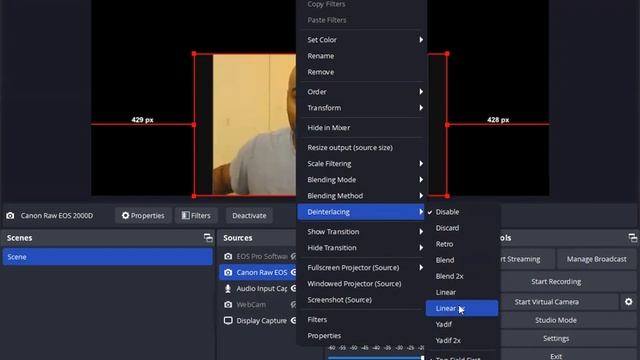Expand the Blending Method submenu
The image size is (640, 360).
click(x=361, y=196)
